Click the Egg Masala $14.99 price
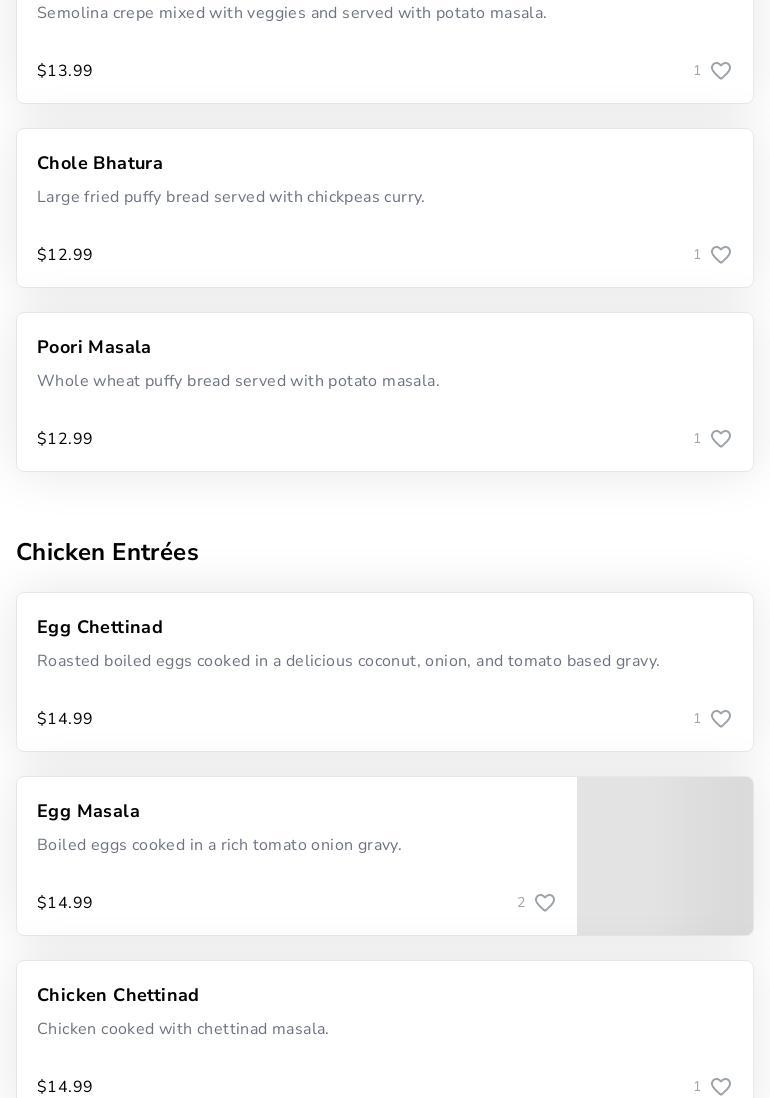Viewport: 770px width, 1098px height. [65, 903]
